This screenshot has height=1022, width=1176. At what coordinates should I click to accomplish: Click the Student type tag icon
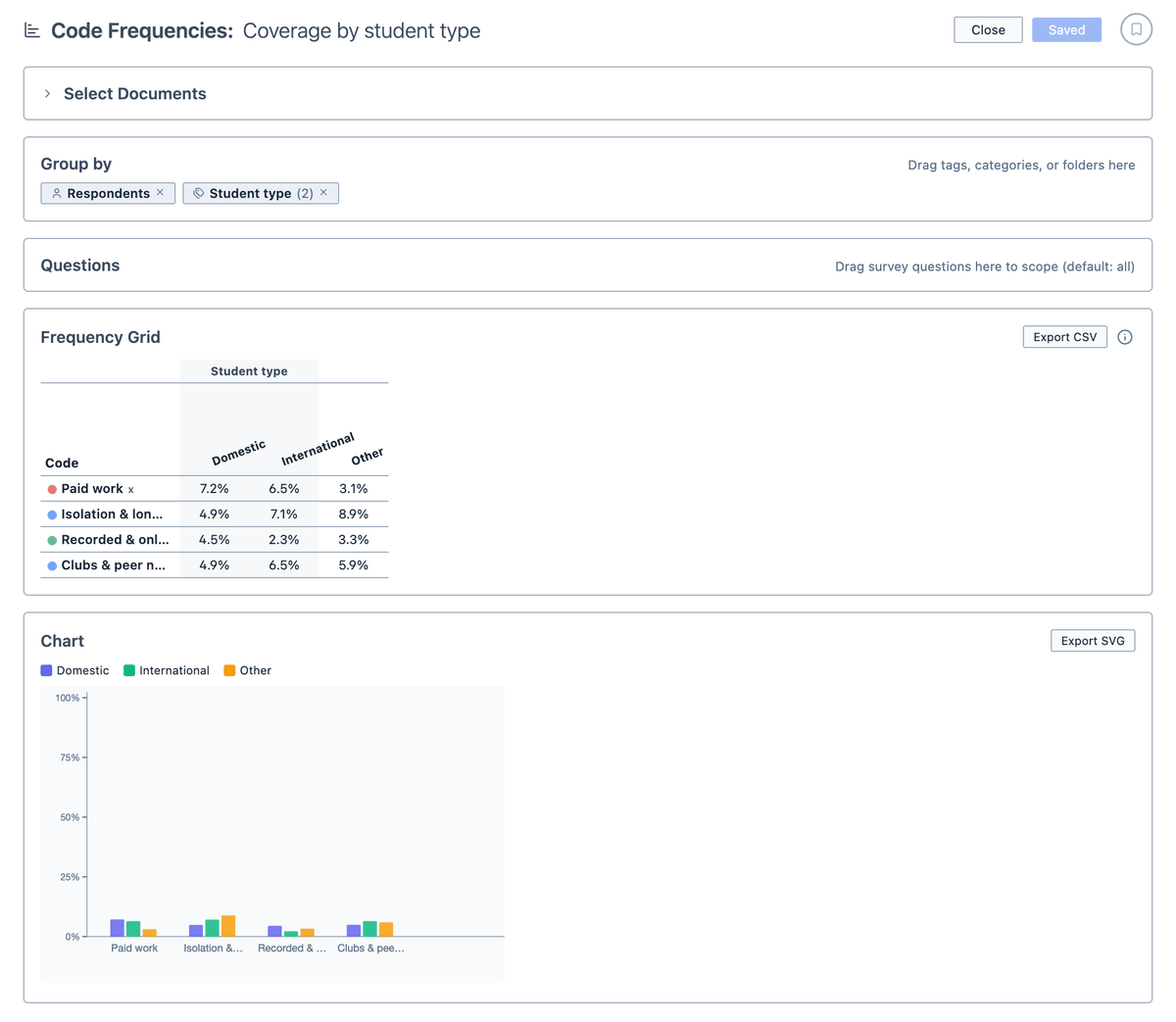click(x=199, y=194)
